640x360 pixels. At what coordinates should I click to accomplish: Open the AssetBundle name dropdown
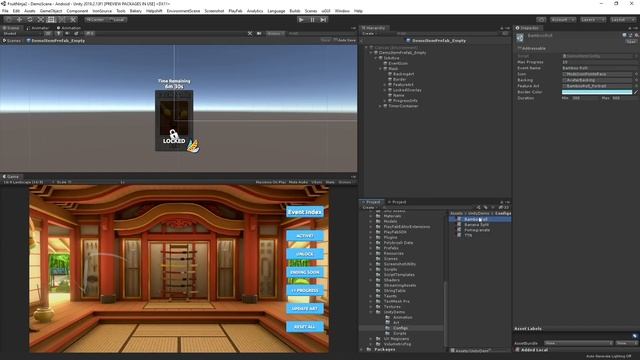tap(578, 343)
